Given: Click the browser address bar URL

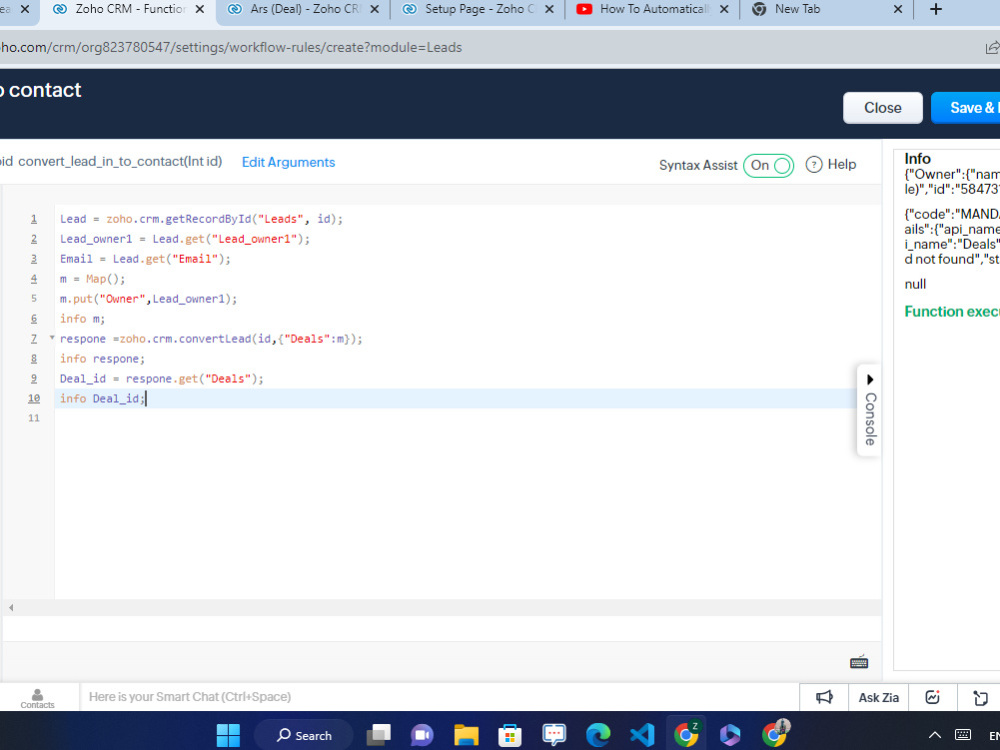Looking at the screenshot, I should pyautogui.click(x=231, y=47).
